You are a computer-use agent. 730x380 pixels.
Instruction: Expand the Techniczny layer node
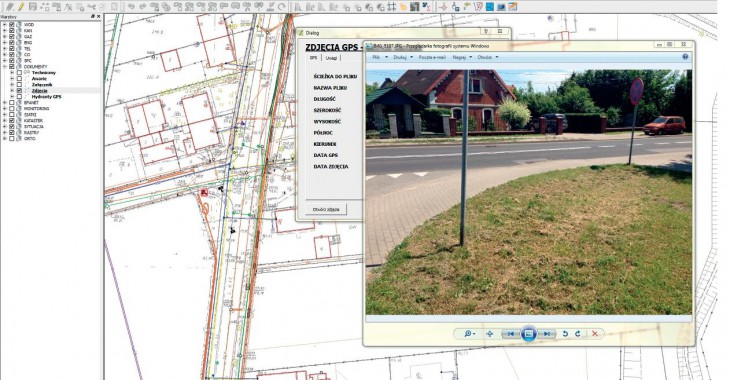click(x=12, y=73)
